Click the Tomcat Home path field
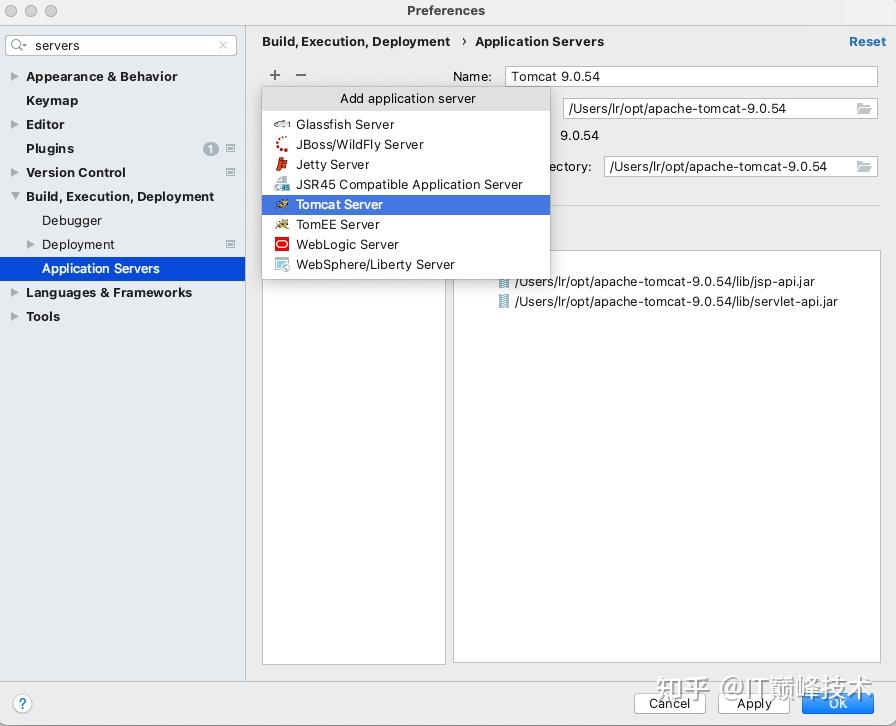Image resolution: width=896 pixels, height=726 pixels. (720, 109)
